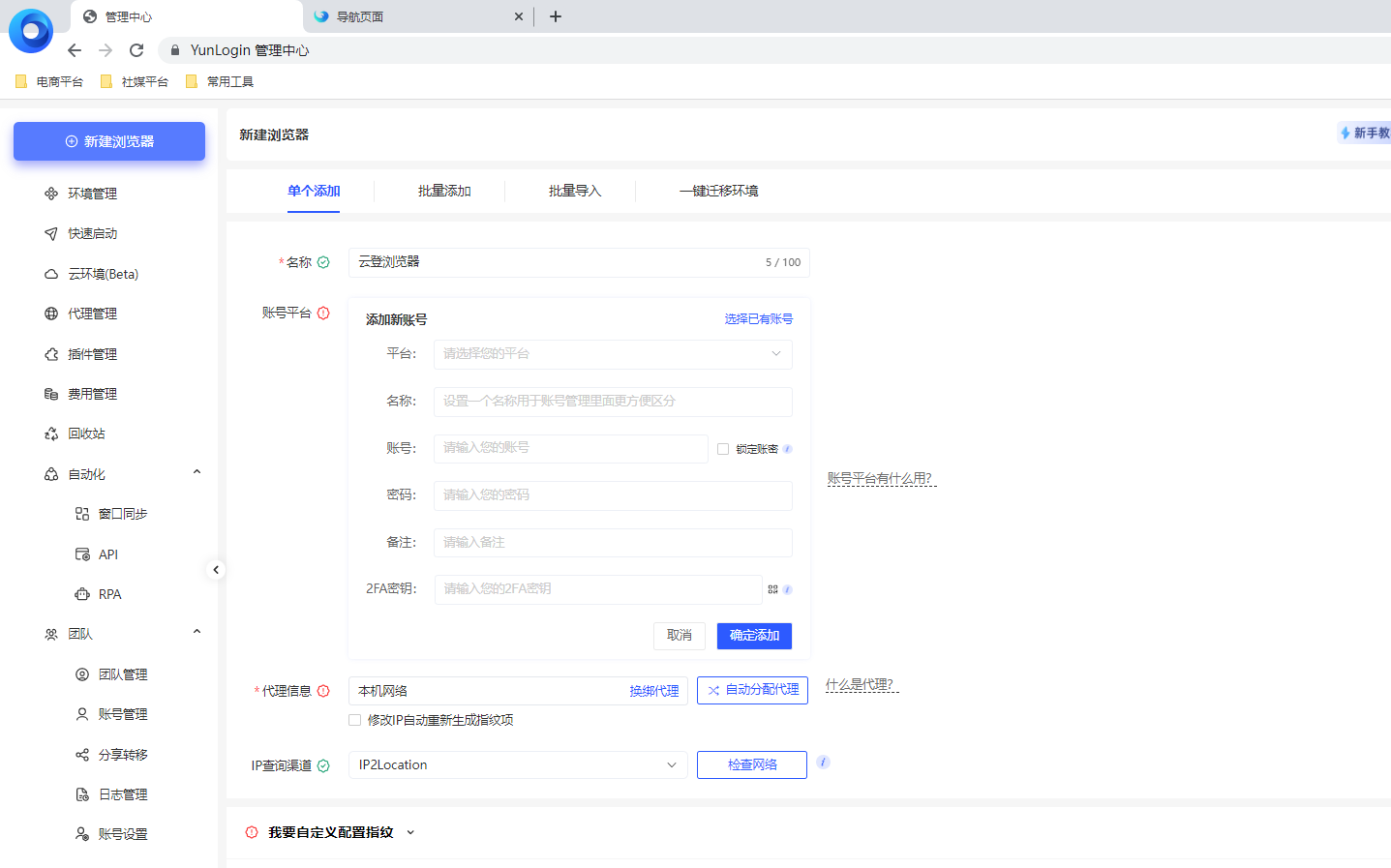Open the 平台 selection dropdown
The height and width of the screenshot is (868, 1391).
tap(612, 354)
